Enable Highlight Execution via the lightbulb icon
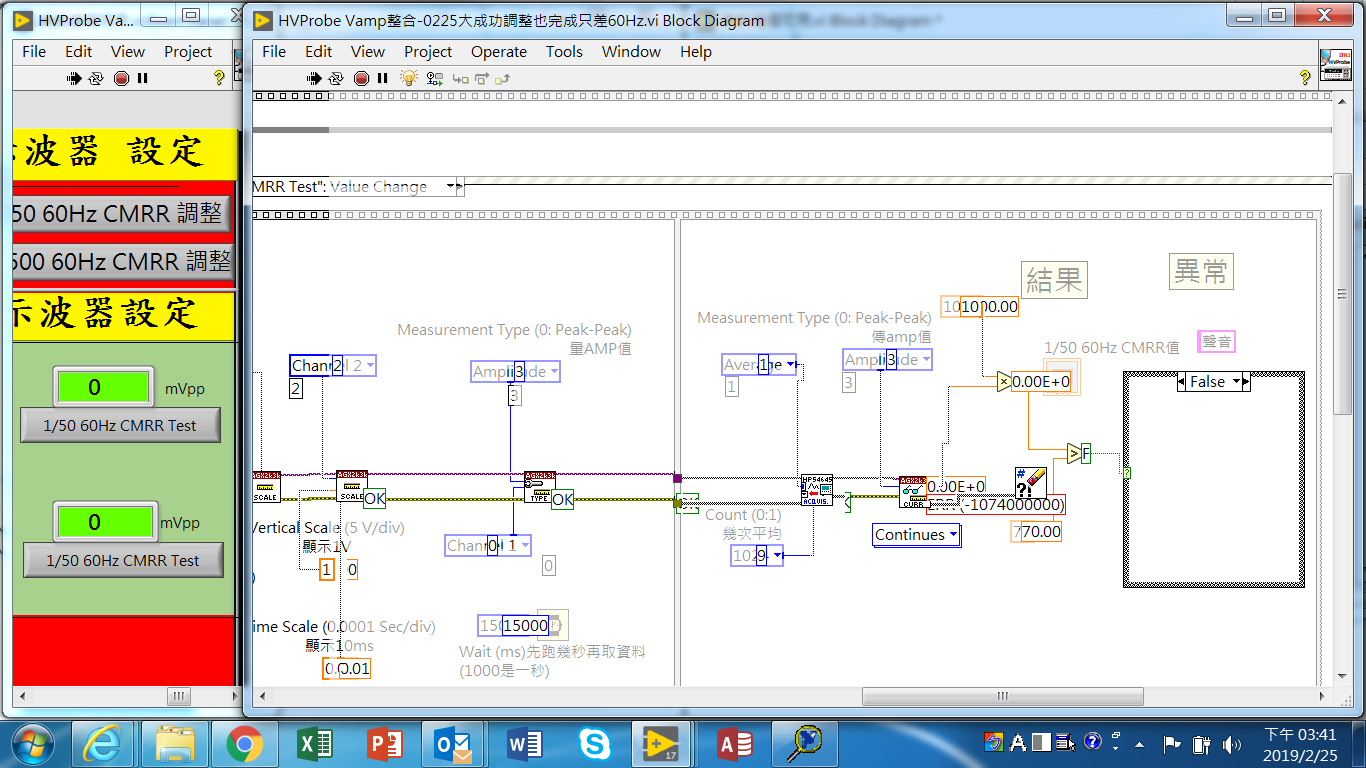Screen dimensions: 1366x768 point(409,78)
